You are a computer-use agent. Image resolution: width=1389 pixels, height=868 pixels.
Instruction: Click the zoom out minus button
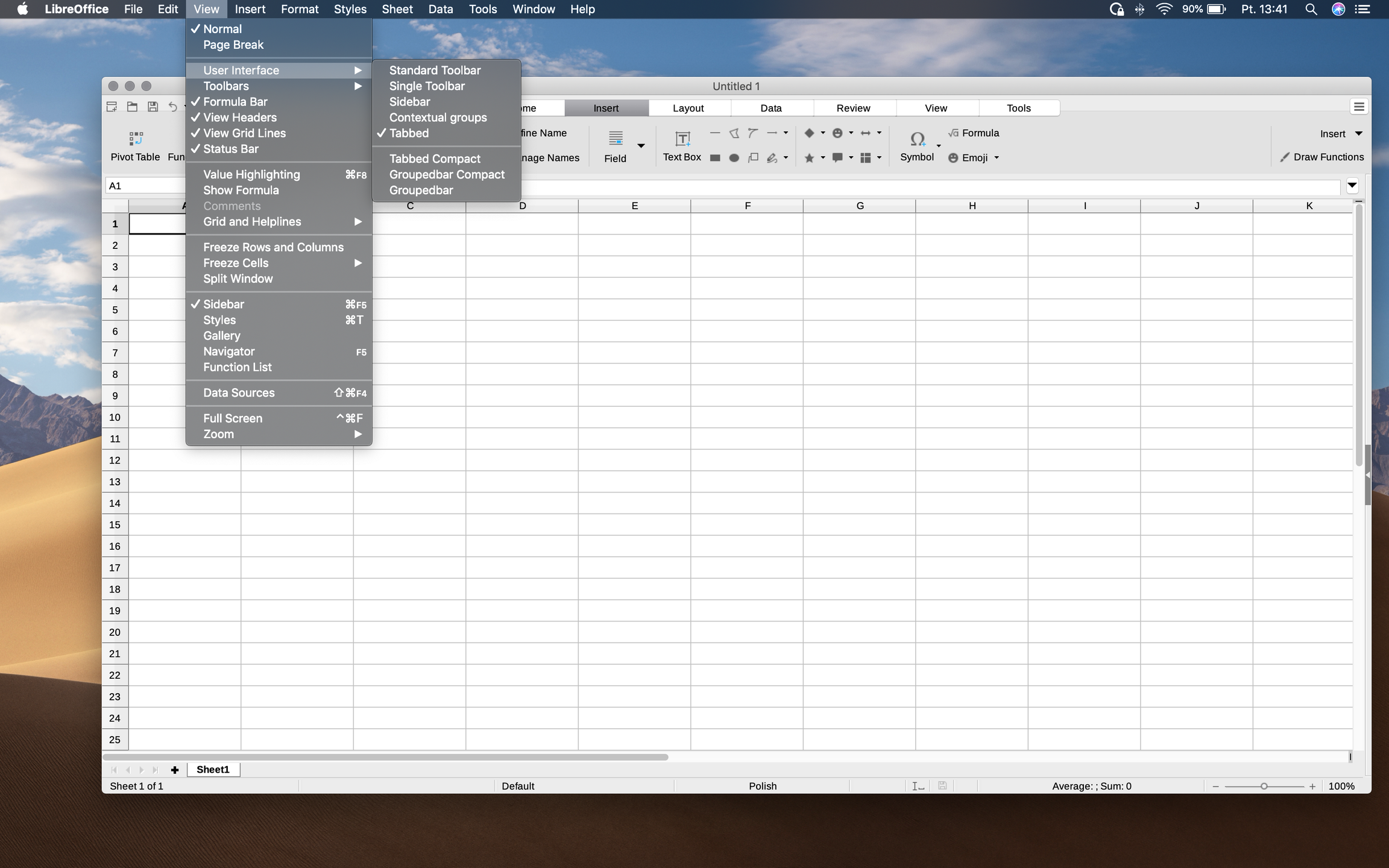1215,786
